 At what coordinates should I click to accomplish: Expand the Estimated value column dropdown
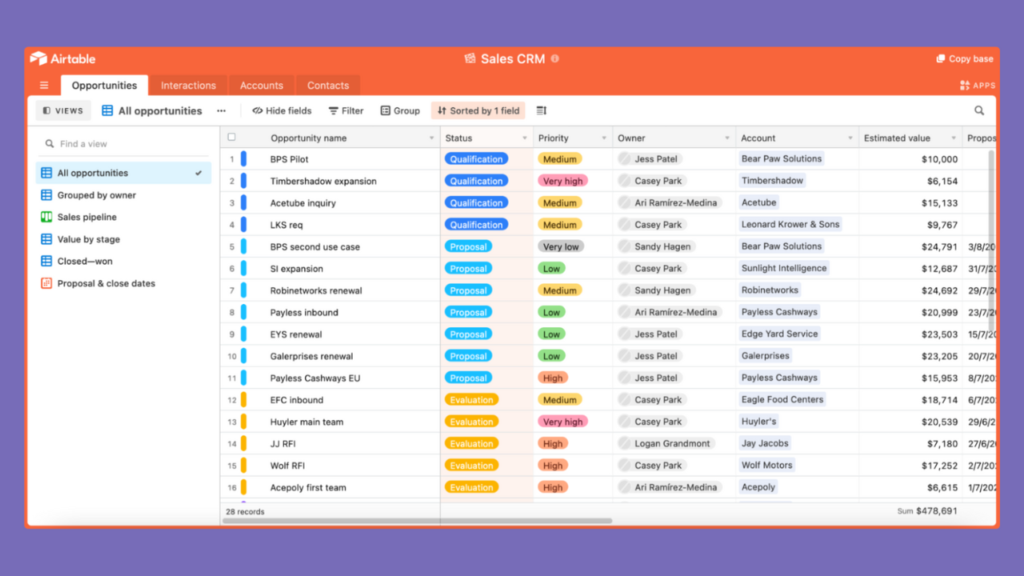(953, 138)
